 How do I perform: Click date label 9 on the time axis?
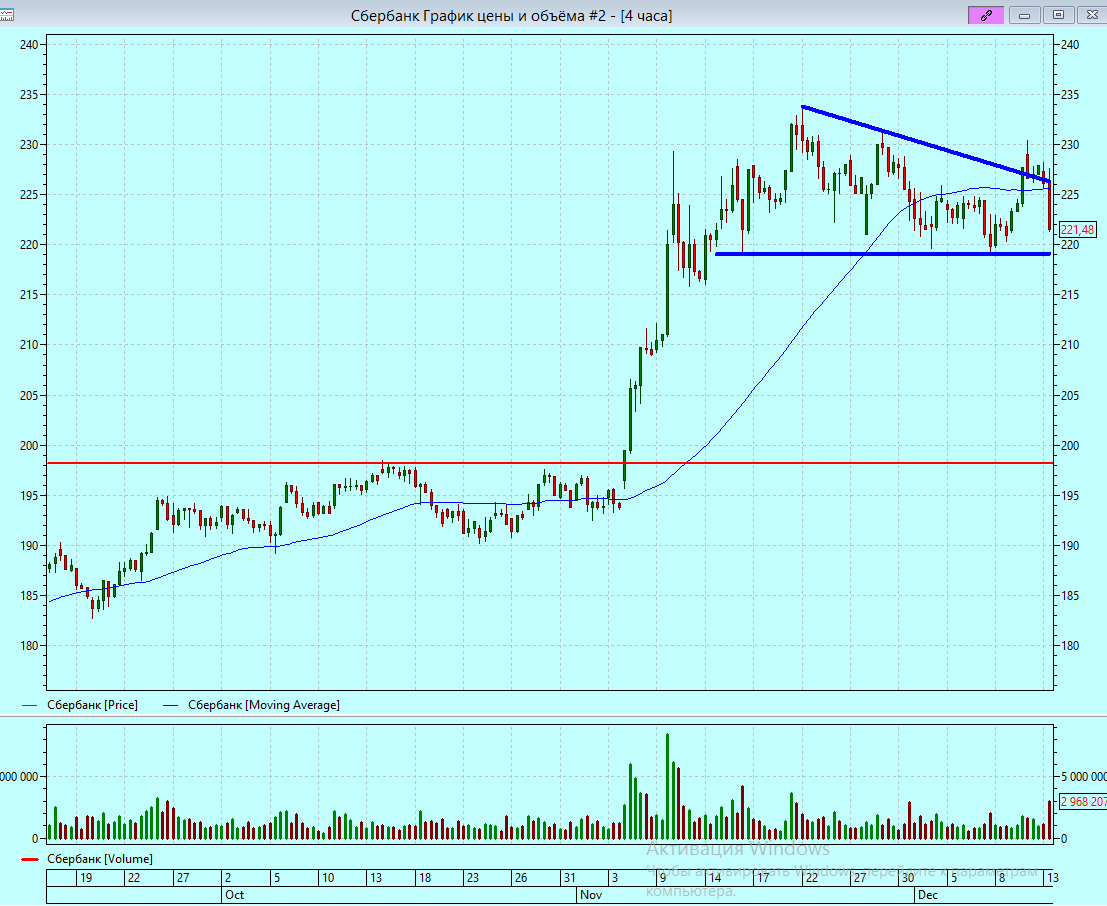662,878
